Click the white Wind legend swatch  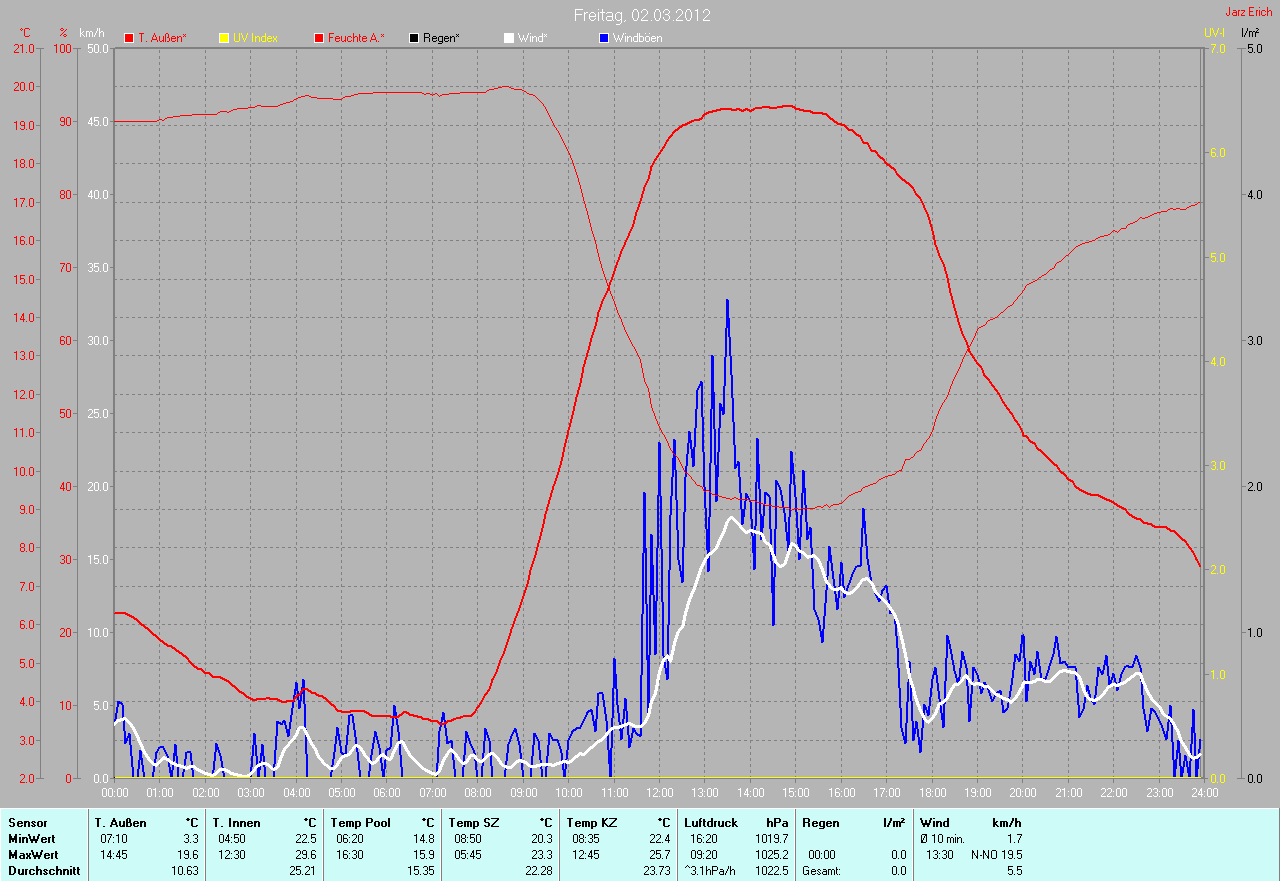(509, 38)
